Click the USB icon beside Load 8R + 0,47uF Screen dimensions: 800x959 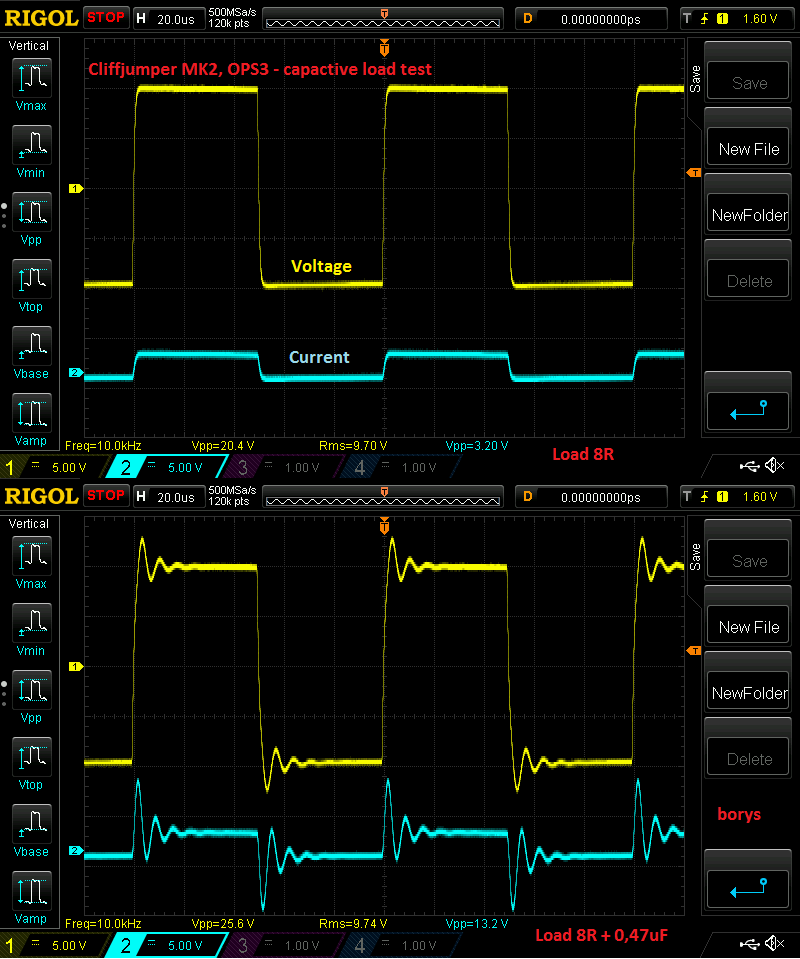pyautogui.click(x=749, y=945)
